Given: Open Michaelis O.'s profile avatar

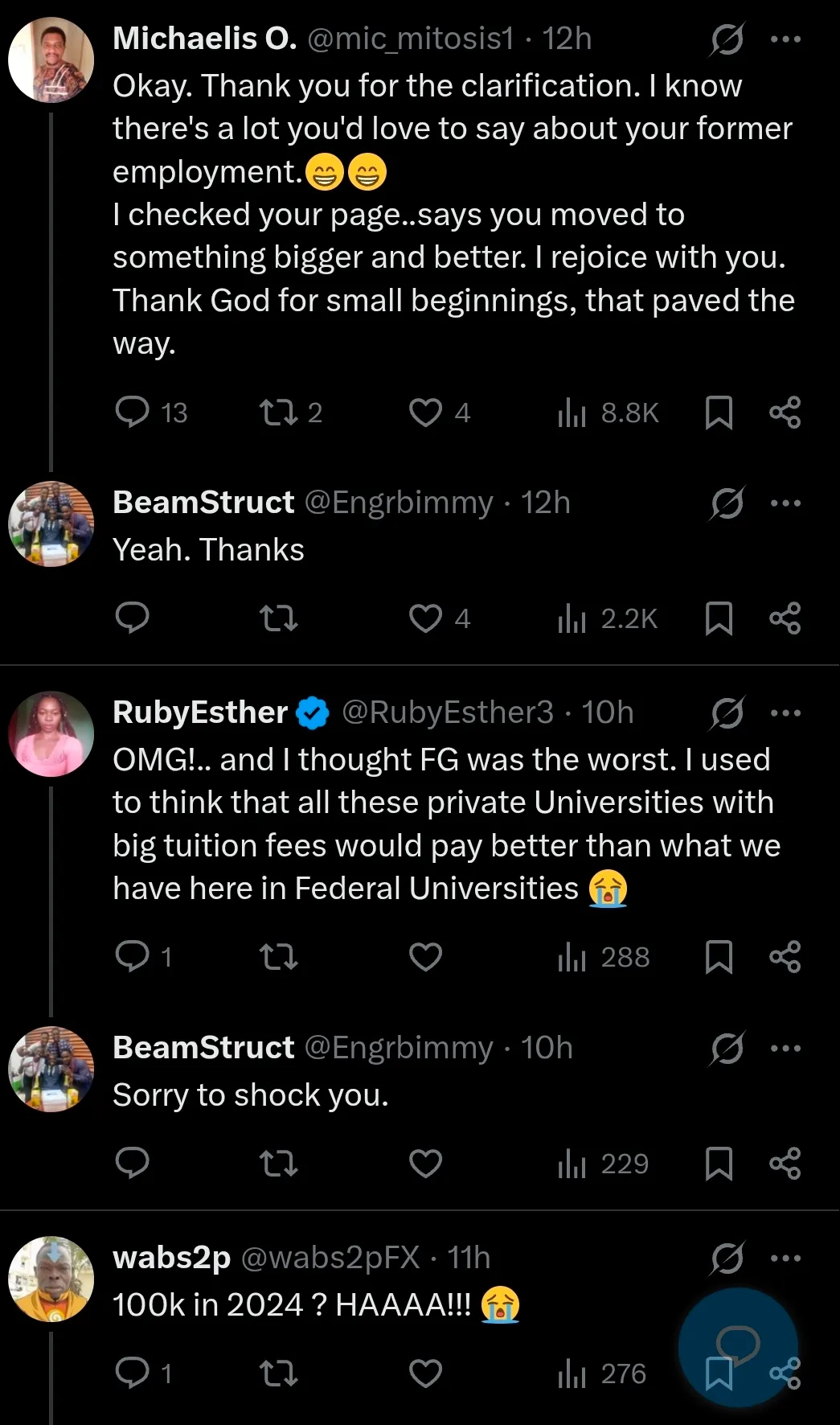Looking at the screenshot, I should 51,60.
